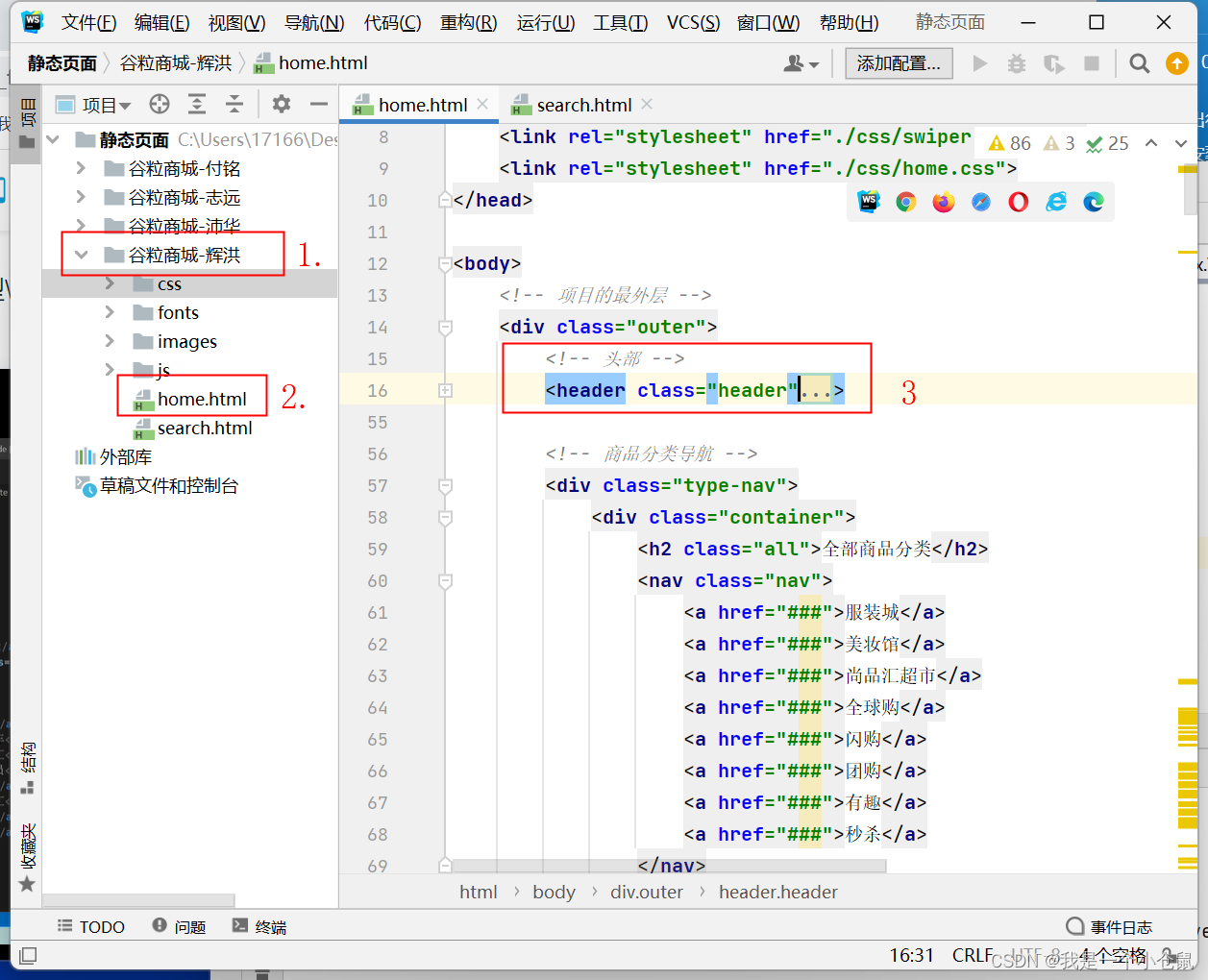Open the VCS(S) menu
This screenshot has width=1208, height=980.
click(x=693, y=22)
